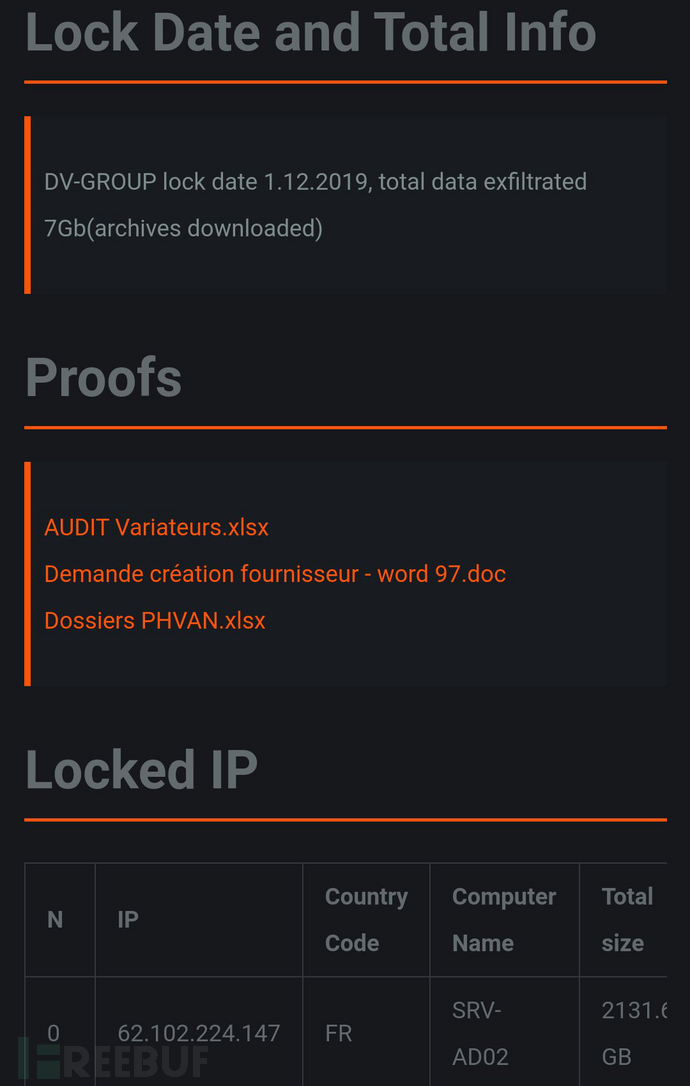Select the 62.102.224.147 IP cell

(x=199, y=1033)
